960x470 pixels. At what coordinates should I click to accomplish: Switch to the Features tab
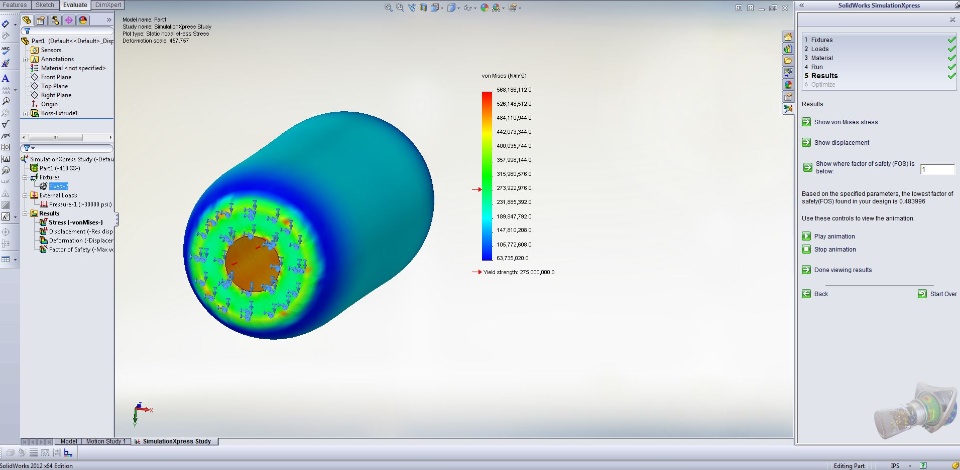click(15, 5)
